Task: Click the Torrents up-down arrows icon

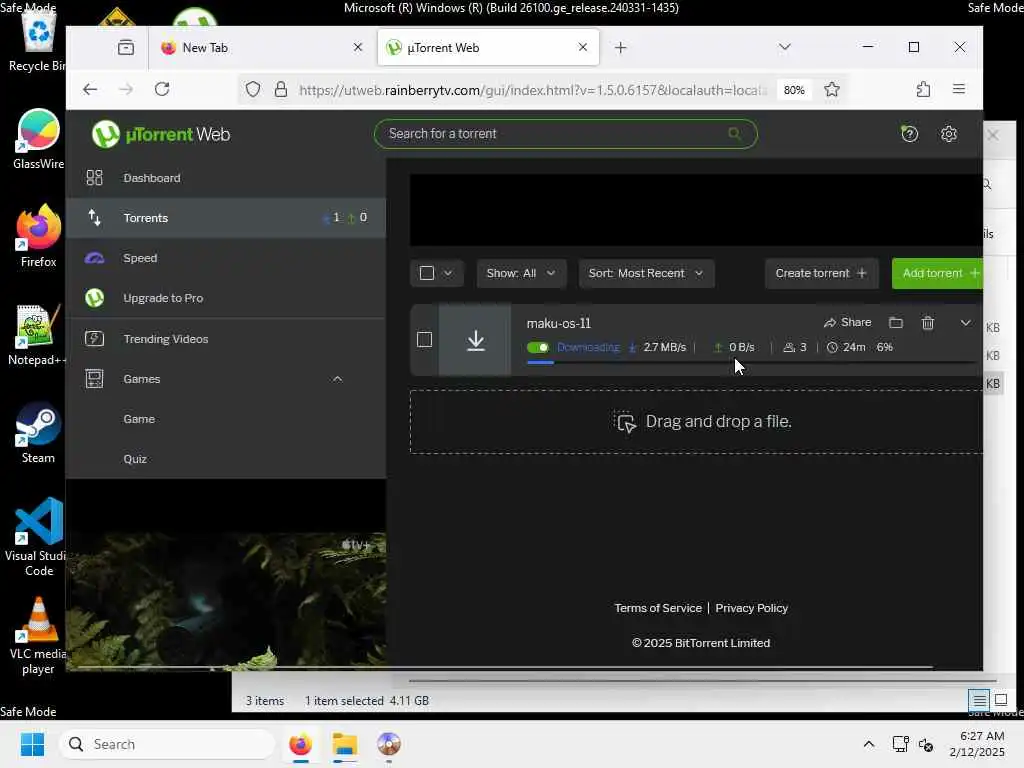Action: click(x=94, y=217)
